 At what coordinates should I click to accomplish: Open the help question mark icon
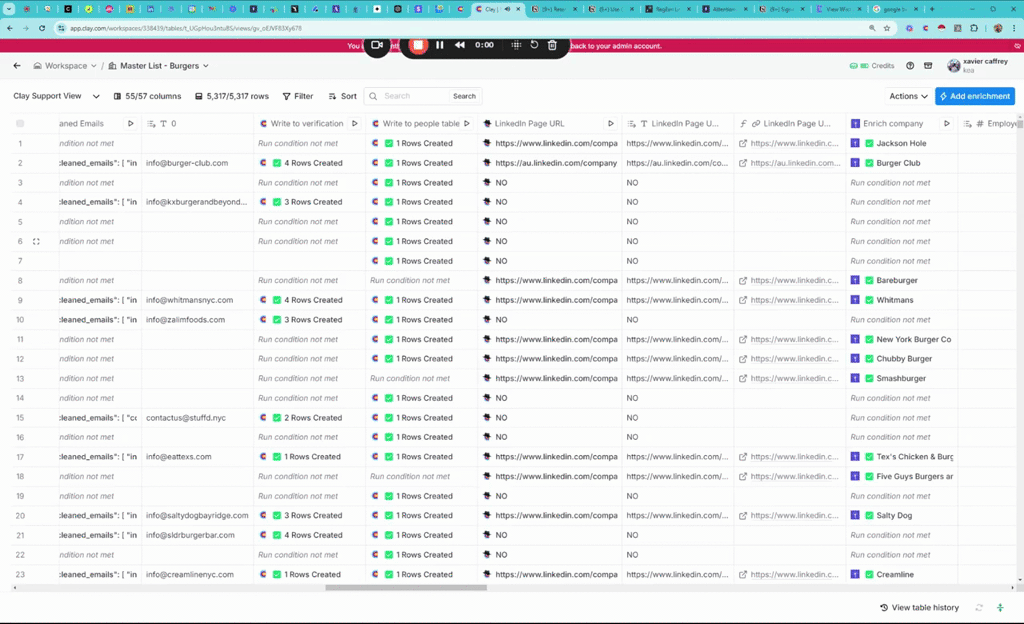click(910, 66)
